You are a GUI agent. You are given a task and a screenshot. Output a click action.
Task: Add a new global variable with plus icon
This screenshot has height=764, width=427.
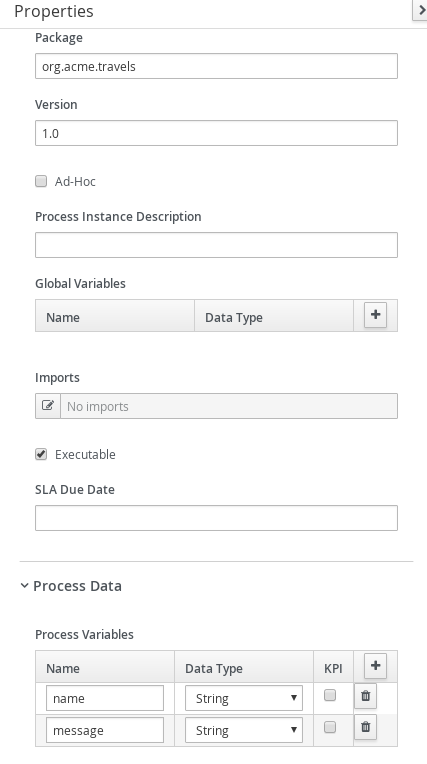375,315
